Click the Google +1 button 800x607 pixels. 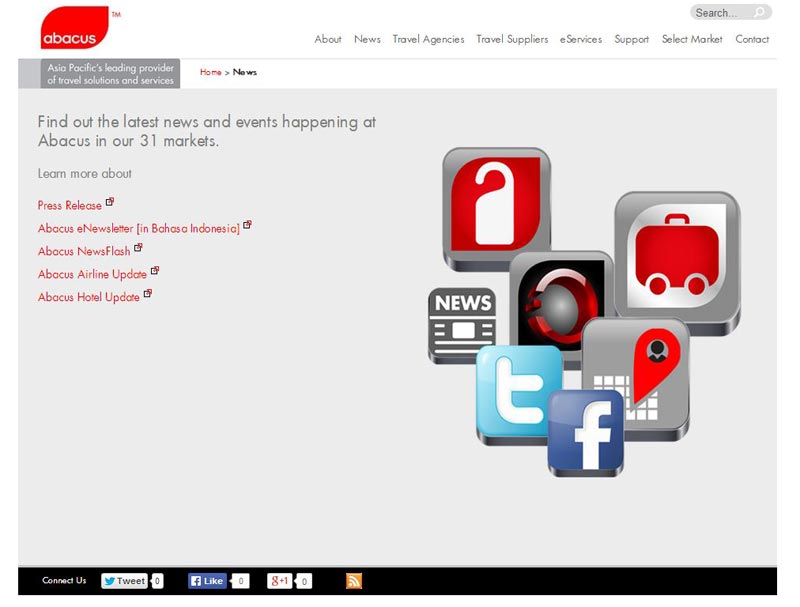(279, 581)
